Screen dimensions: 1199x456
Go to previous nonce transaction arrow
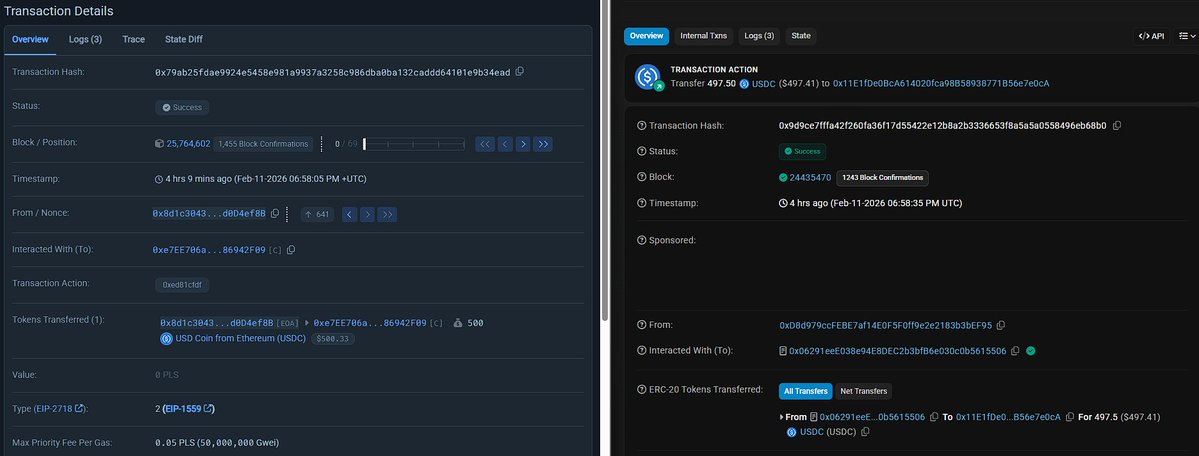pos(349,214)
